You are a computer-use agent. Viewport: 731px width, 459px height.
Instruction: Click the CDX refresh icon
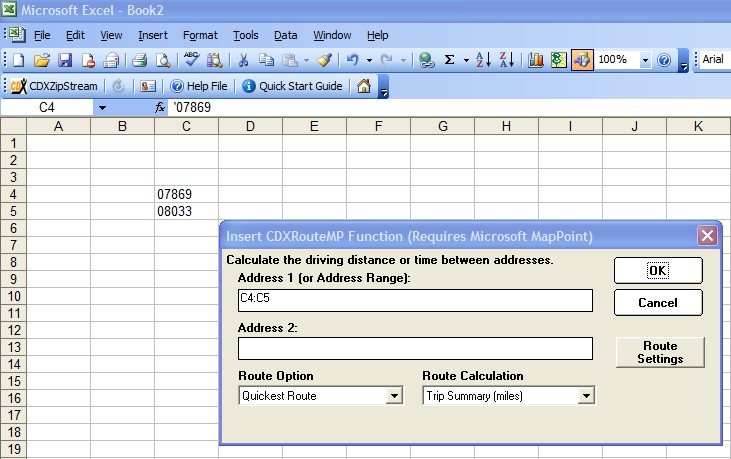tap(118, 86)
